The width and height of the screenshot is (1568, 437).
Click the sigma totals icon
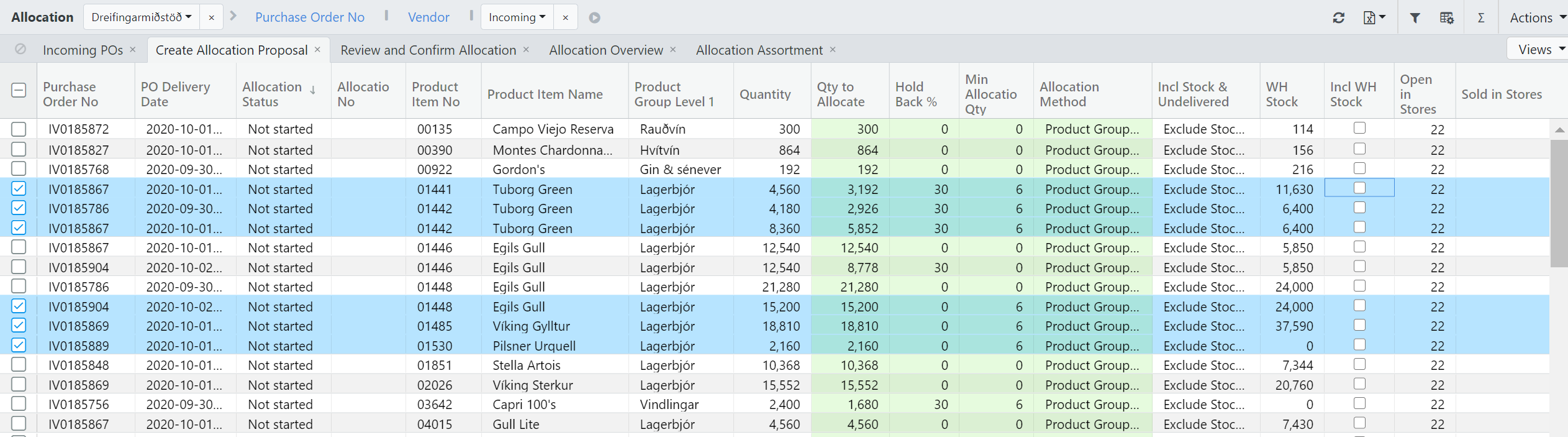pos(1481,18)
